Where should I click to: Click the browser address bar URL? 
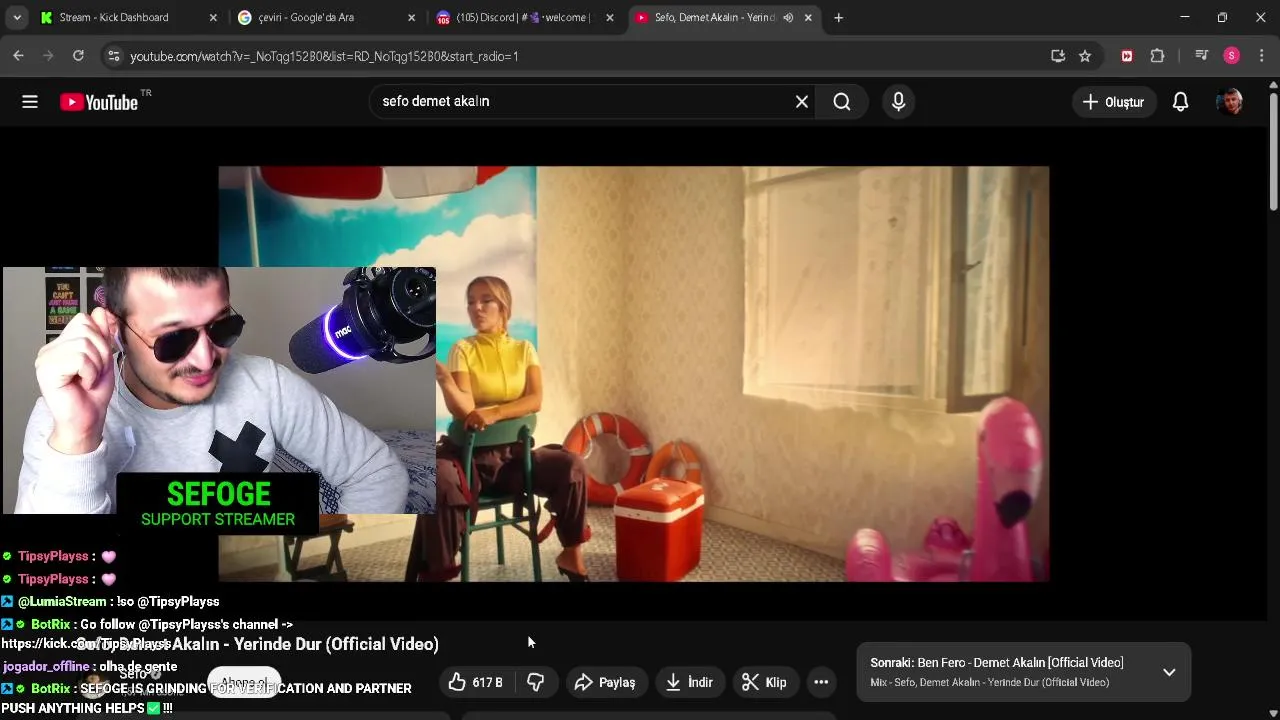pyautogui.click(x=324, y=56)
